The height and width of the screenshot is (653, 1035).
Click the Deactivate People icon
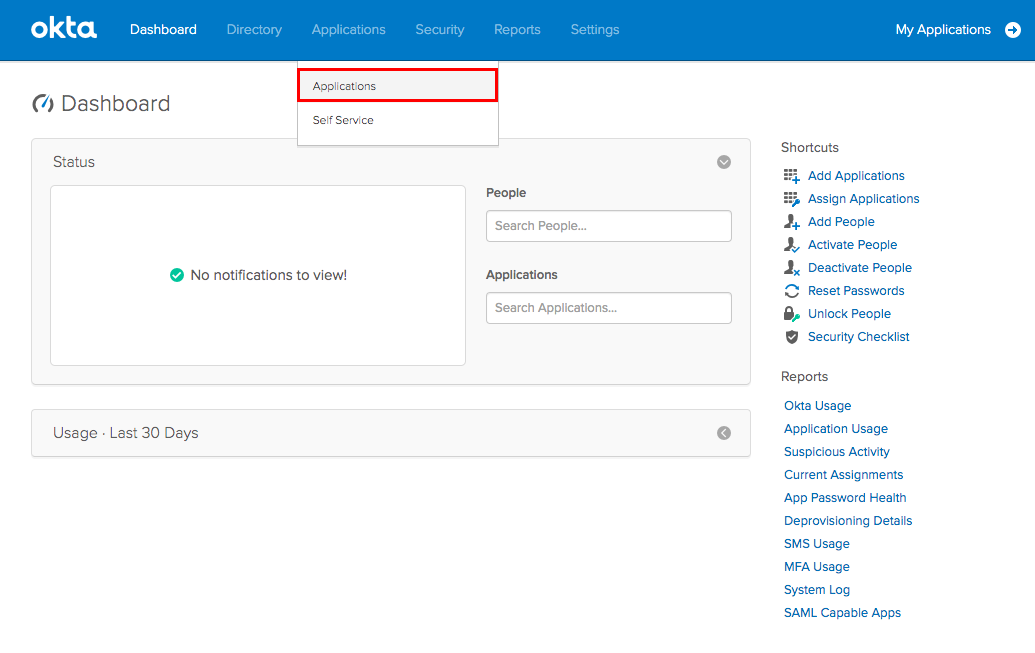792,268
